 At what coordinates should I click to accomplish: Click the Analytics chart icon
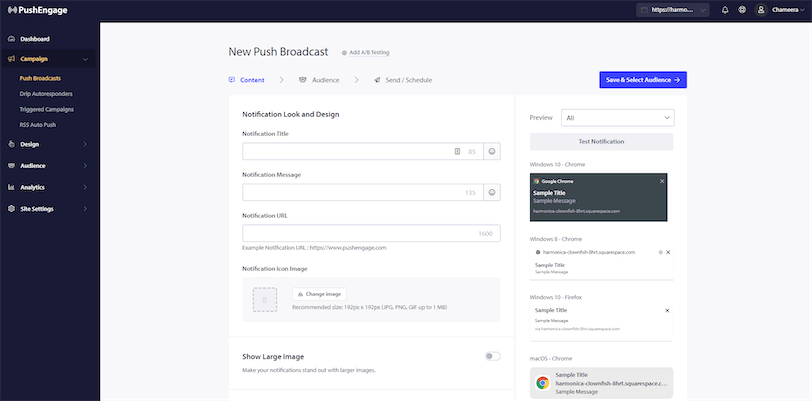pyautogui.click(x=11, y=188)
